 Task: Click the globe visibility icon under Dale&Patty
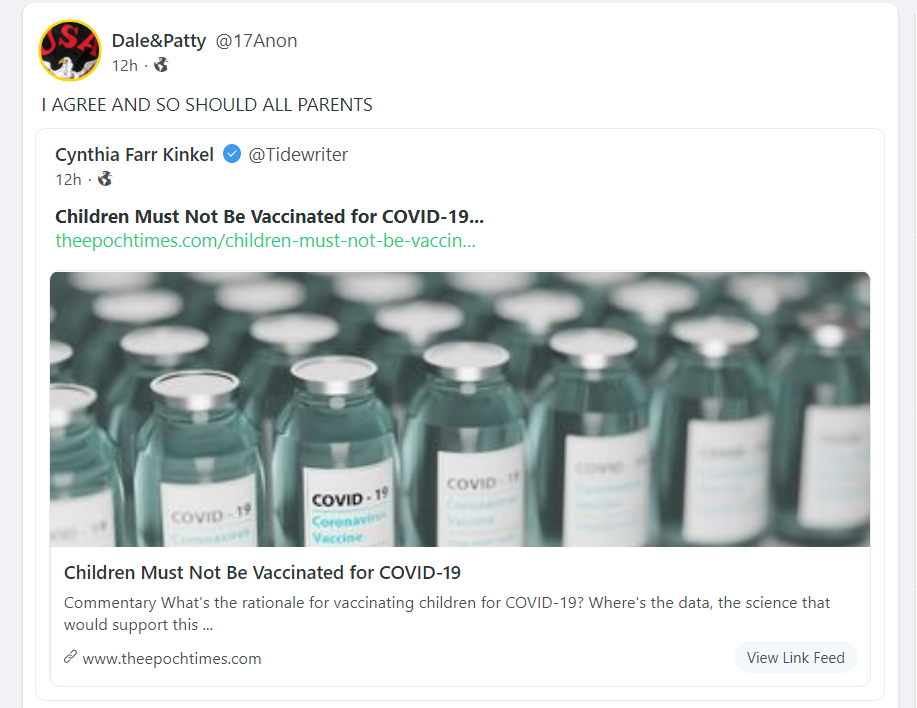click(161, 65)
